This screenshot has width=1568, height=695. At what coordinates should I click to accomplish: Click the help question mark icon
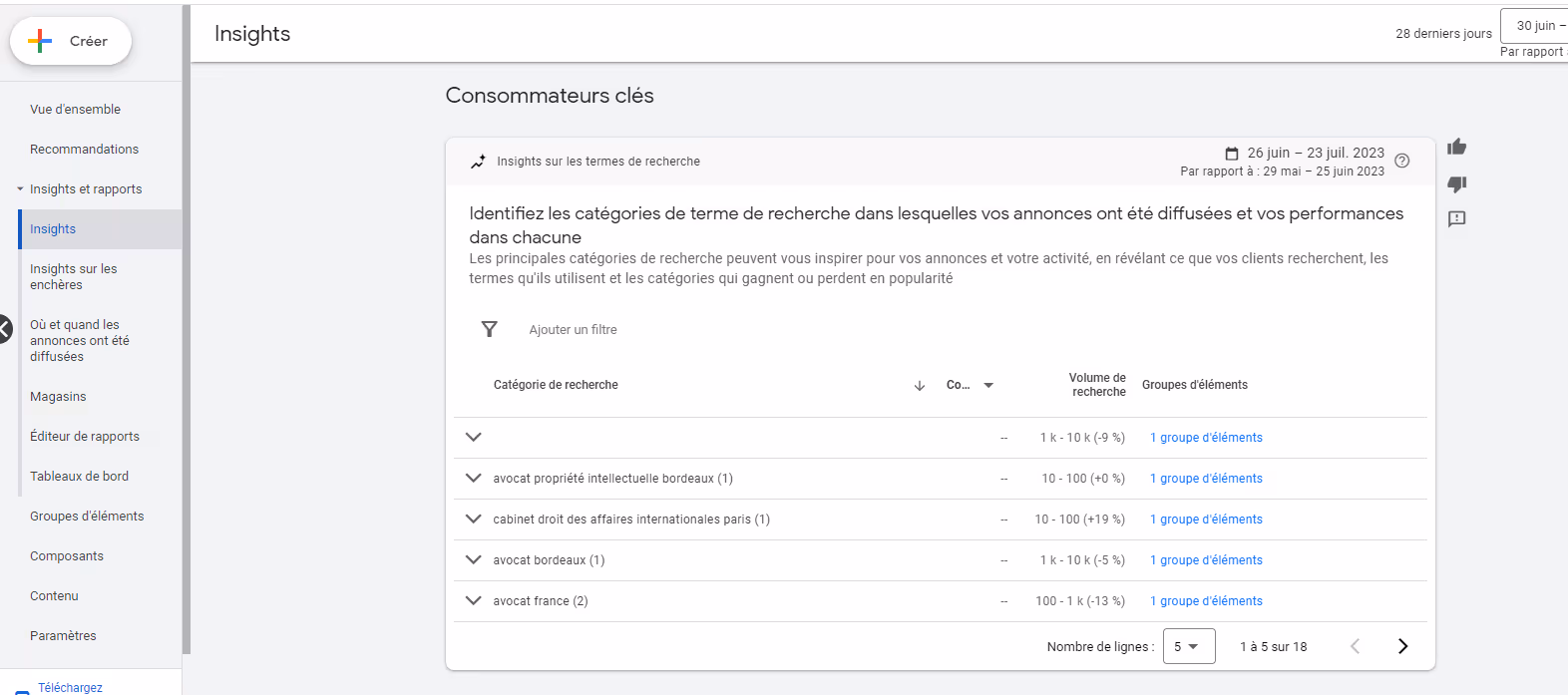coord(1402,162)
